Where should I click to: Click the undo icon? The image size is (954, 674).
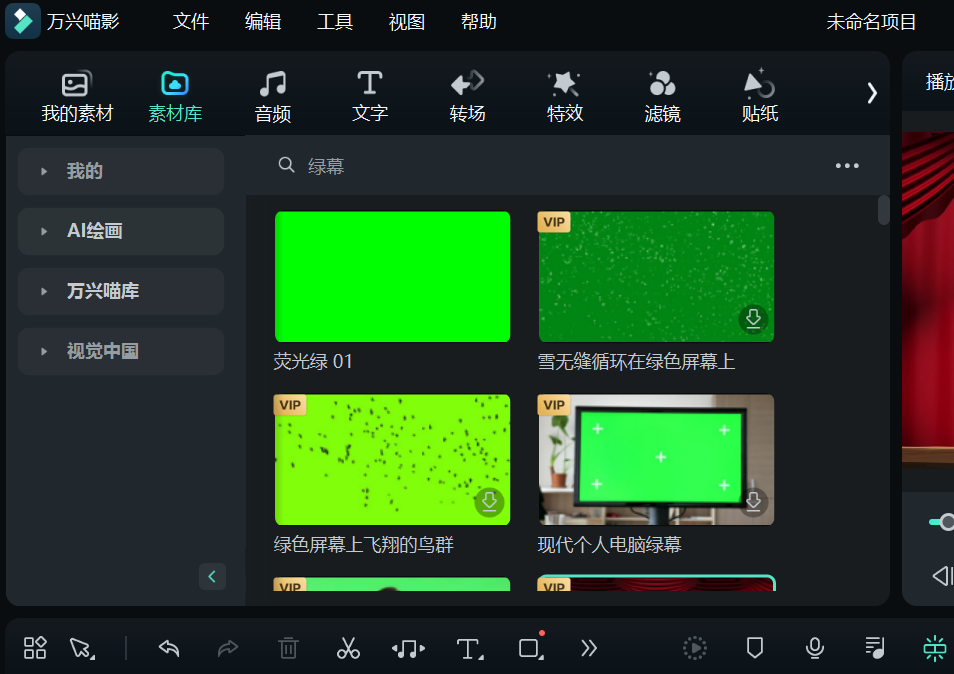click(x=168, y=648)
